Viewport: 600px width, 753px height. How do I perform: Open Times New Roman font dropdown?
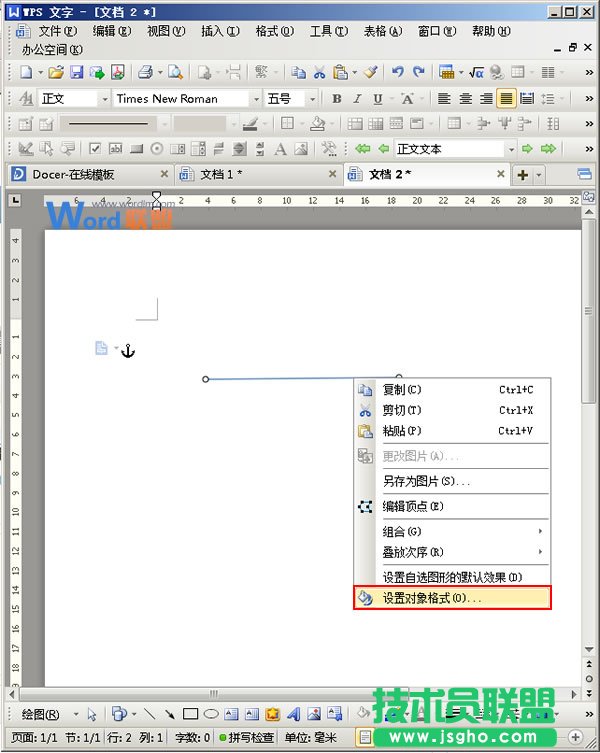point(257,99)
